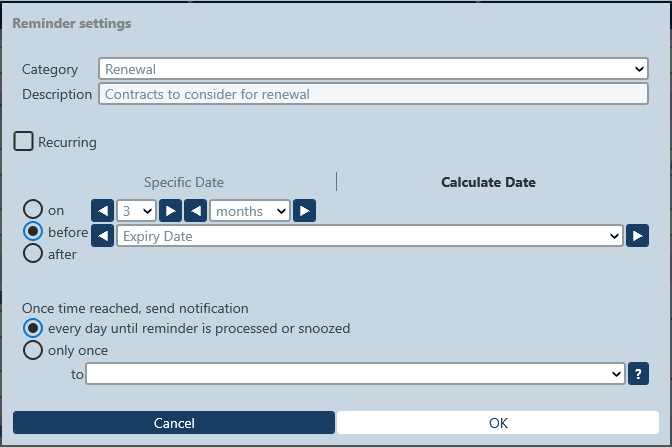Select every day until processed option
This screenshot has width=672, height=448.
coord(33,328)
